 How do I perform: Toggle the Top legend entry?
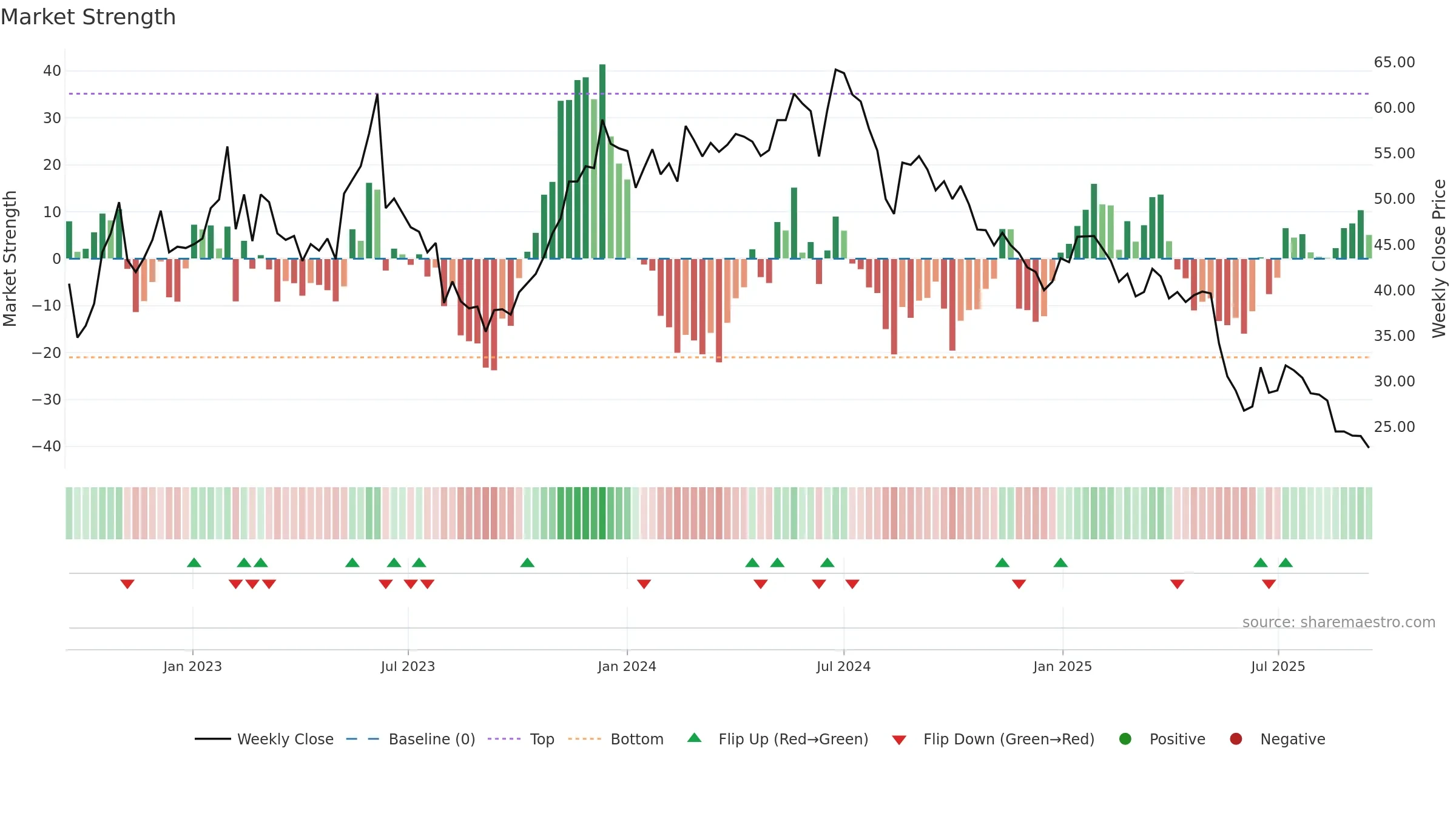[x=521, y=739]
